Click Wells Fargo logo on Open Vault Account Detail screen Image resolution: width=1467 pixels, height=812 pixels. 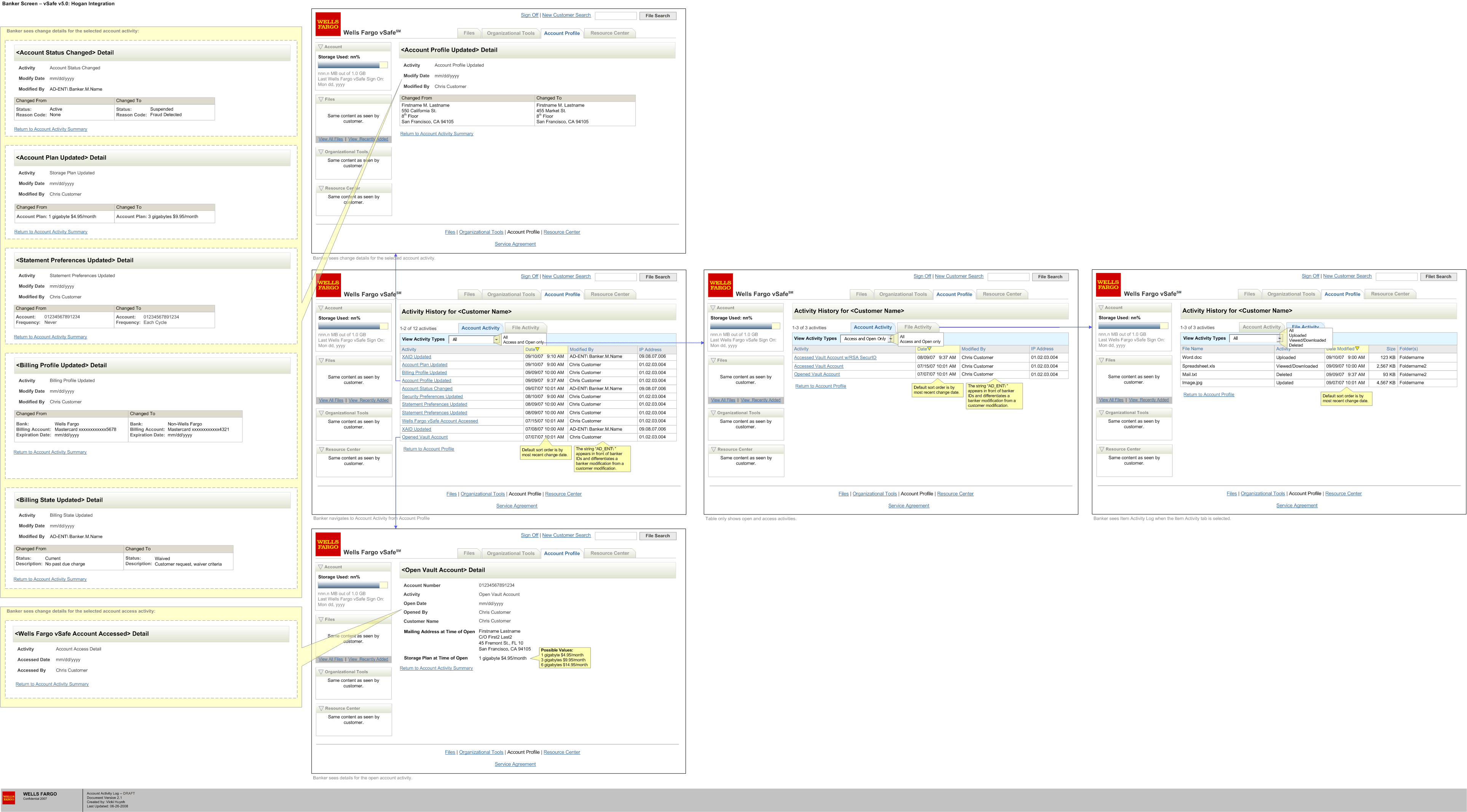(328, 545)
